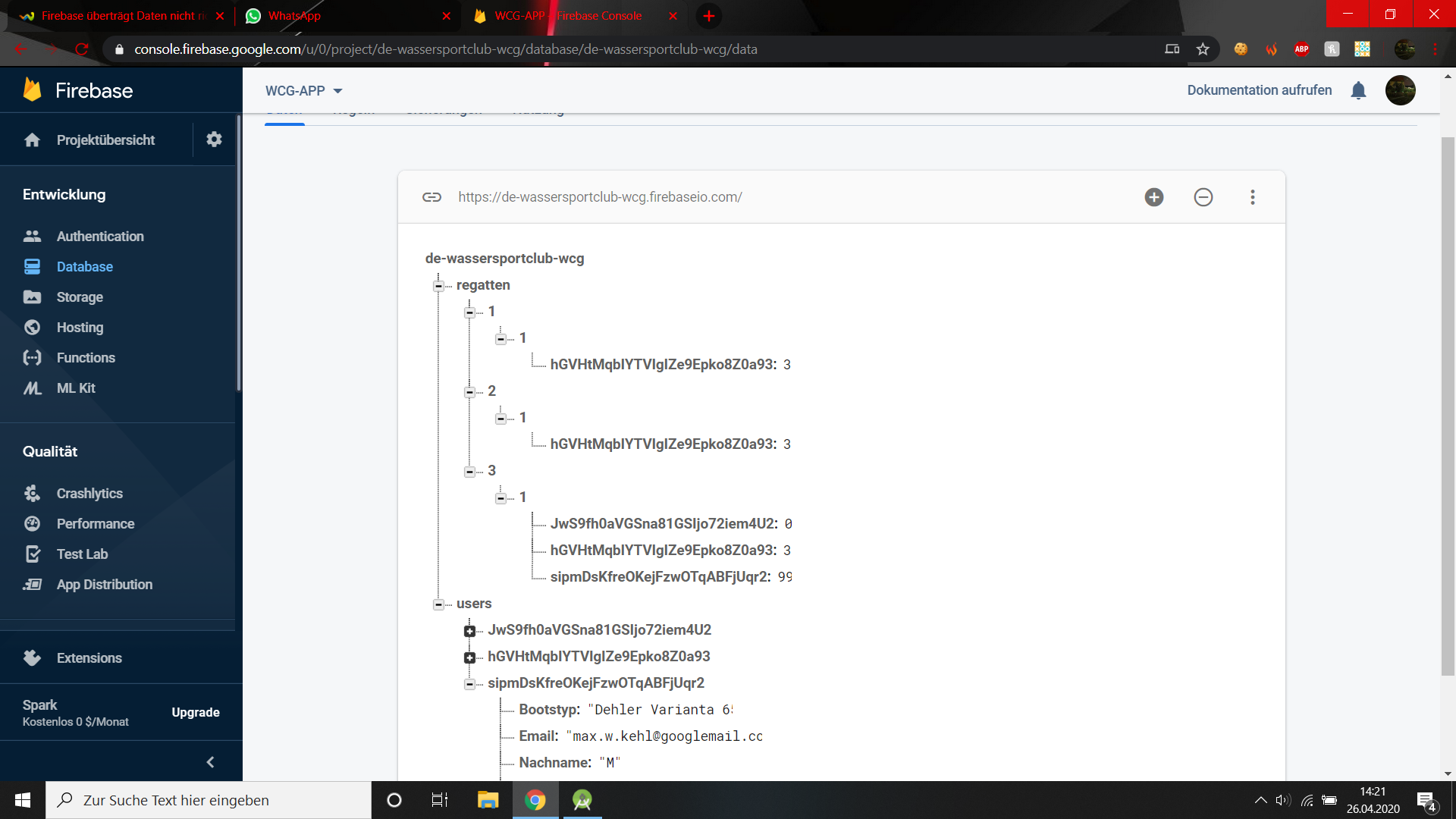This screenshot has width=1456, height=819.
Task: Click the page vertical scrollbar
Action: click(1448, 406)
